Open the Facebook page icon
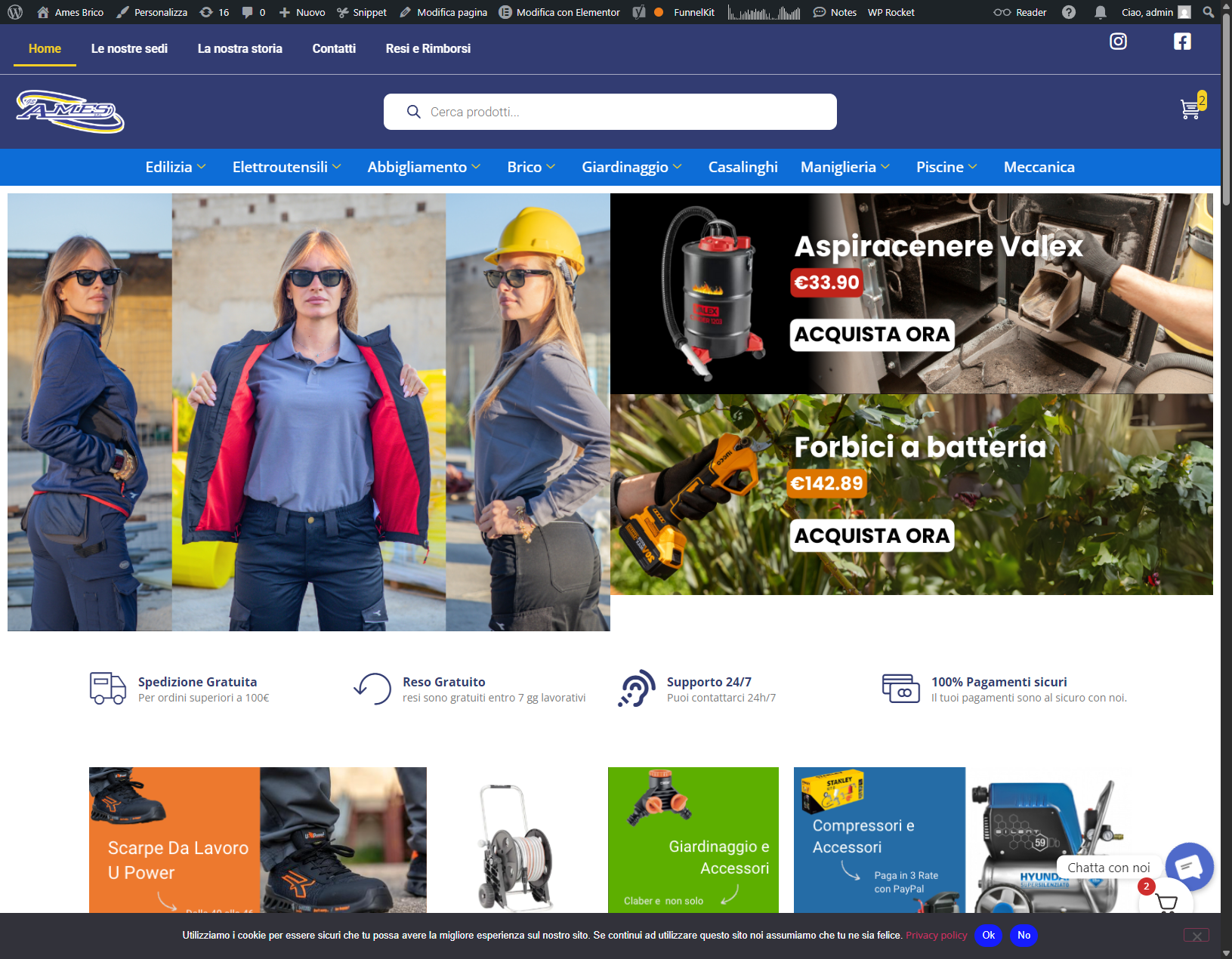Viewport: 1232px width, 959px height. (x=1182, y=42)
